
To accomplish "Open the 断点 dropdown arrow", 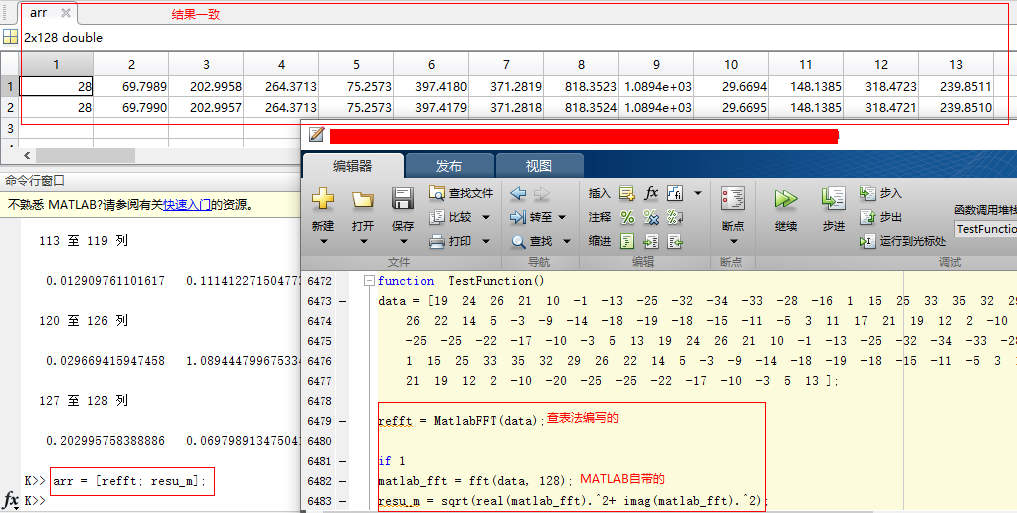I will tap(733, 241).
